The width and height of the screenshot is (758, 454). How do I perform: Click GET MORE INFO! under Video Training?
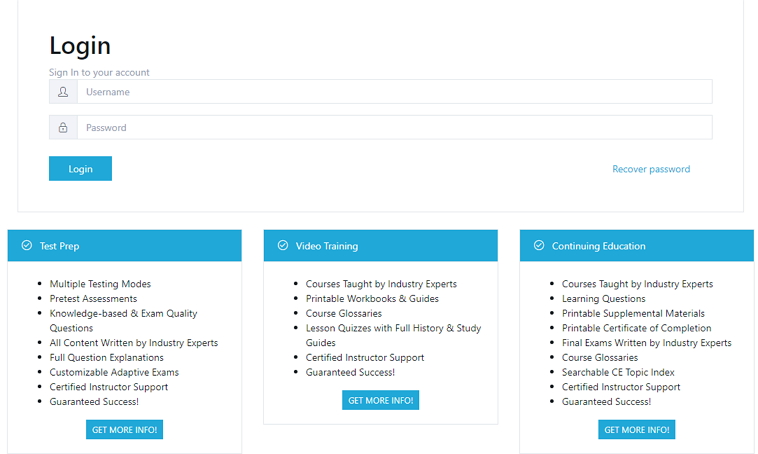tap(380, 400)
